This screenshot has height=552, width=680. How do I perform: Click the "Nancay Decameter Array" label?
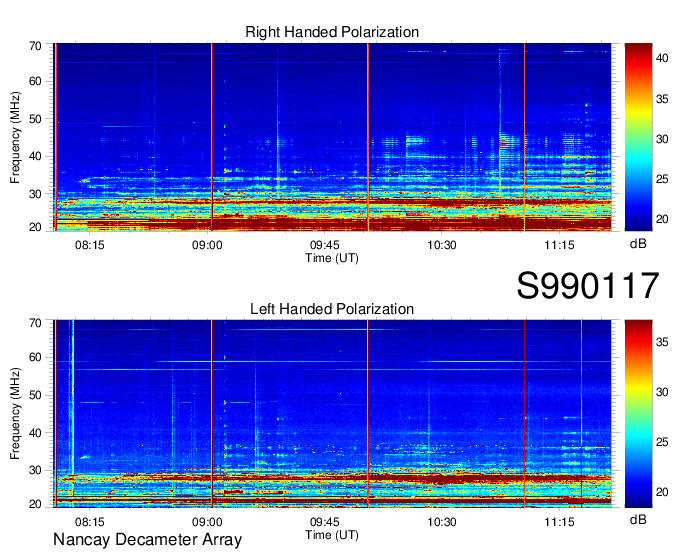coord(147,540)
